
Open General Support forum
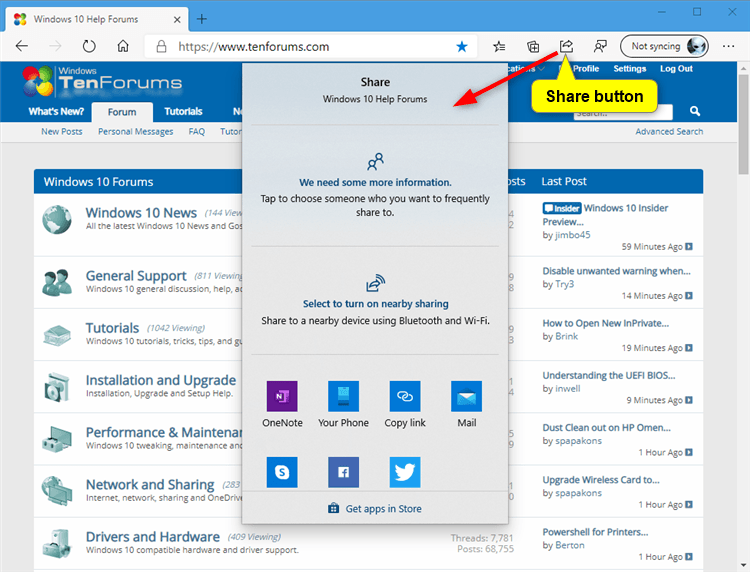(x=136, y=275)
